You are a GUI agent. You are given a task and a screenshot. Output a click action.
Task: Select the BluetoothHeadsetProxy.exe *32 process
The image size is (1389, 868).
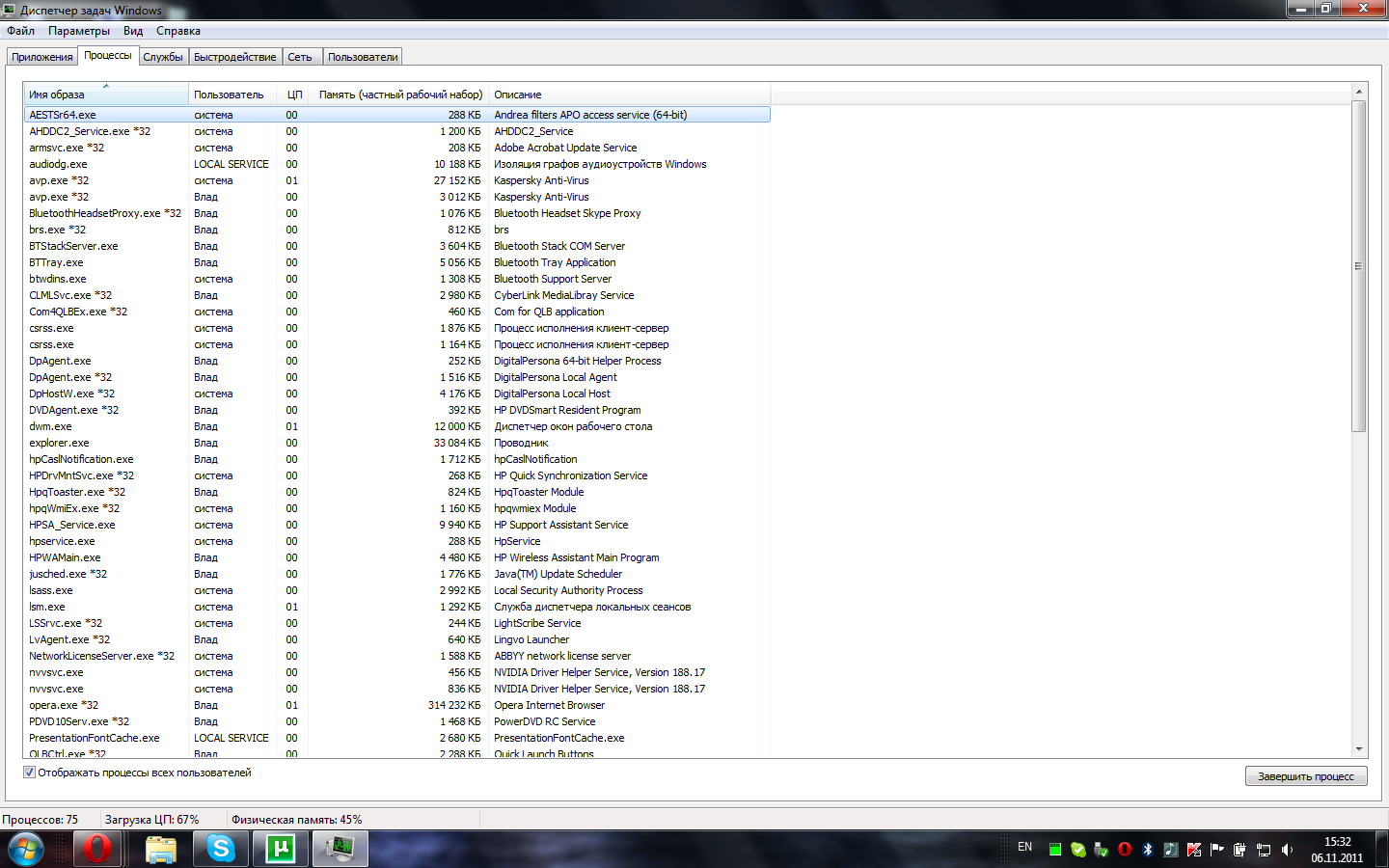(396, 213)
